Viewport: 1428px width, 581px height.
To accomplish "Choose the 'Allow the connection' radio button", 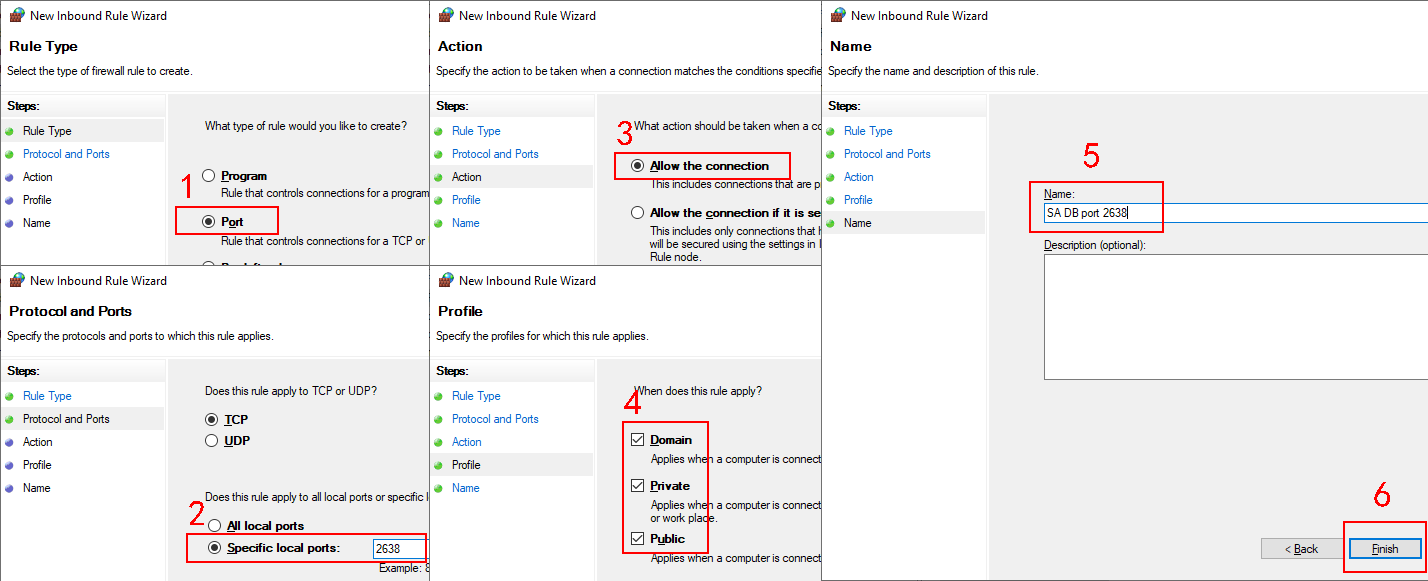I will pos(638,166).
